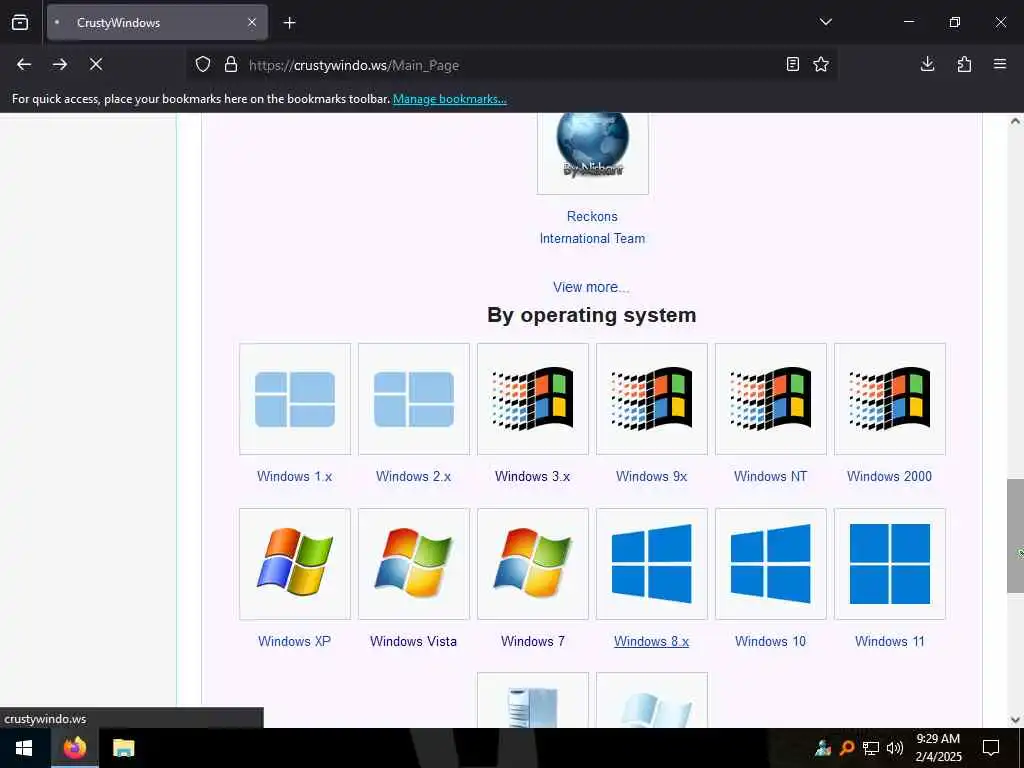Click Firefox icon in the taskbar

point(74,748)
